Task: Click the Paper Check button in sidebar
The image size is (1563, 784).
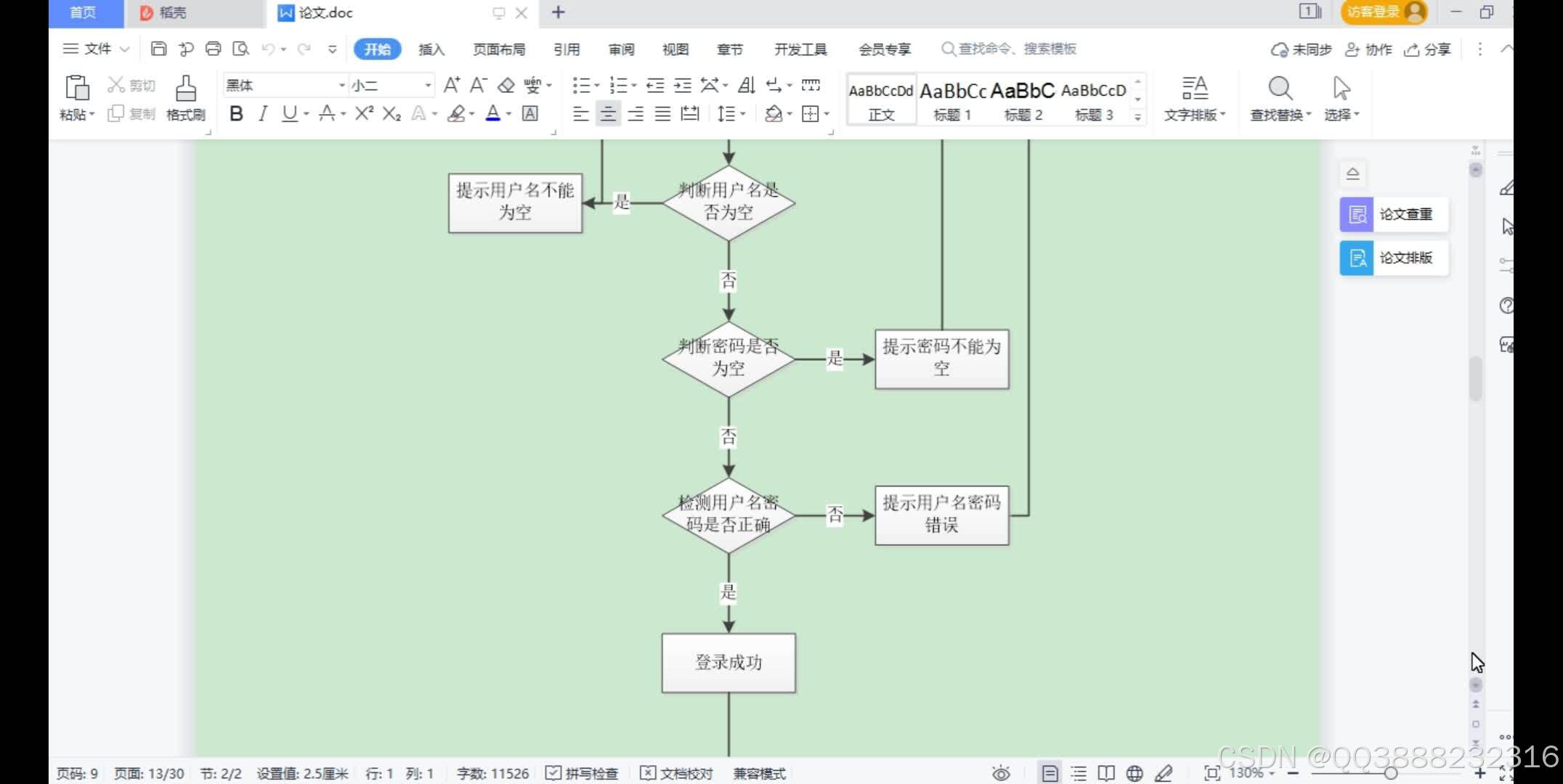Action: coord(1394,214)
